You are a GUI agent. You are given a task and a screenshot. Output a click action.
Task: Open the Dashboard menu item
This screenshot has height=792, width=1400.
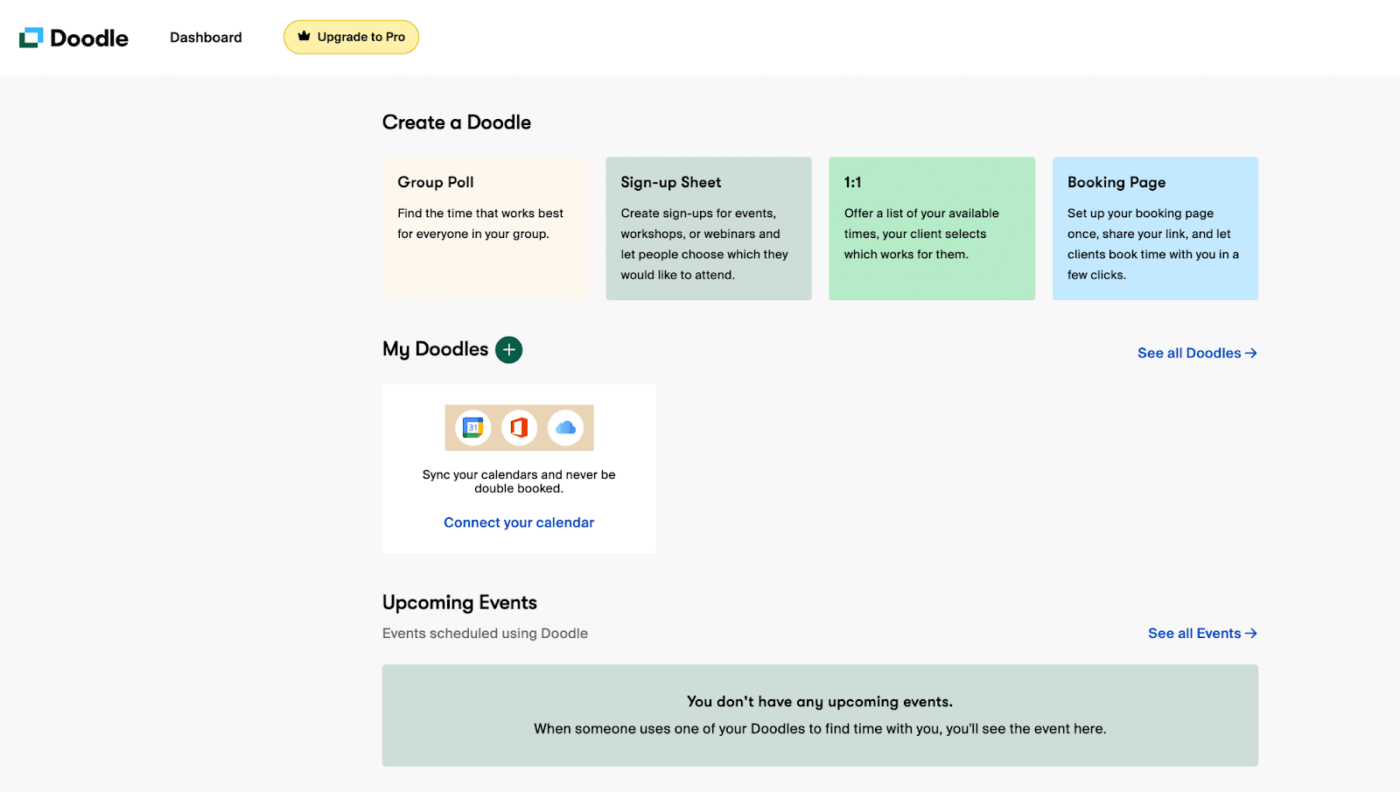206,37
